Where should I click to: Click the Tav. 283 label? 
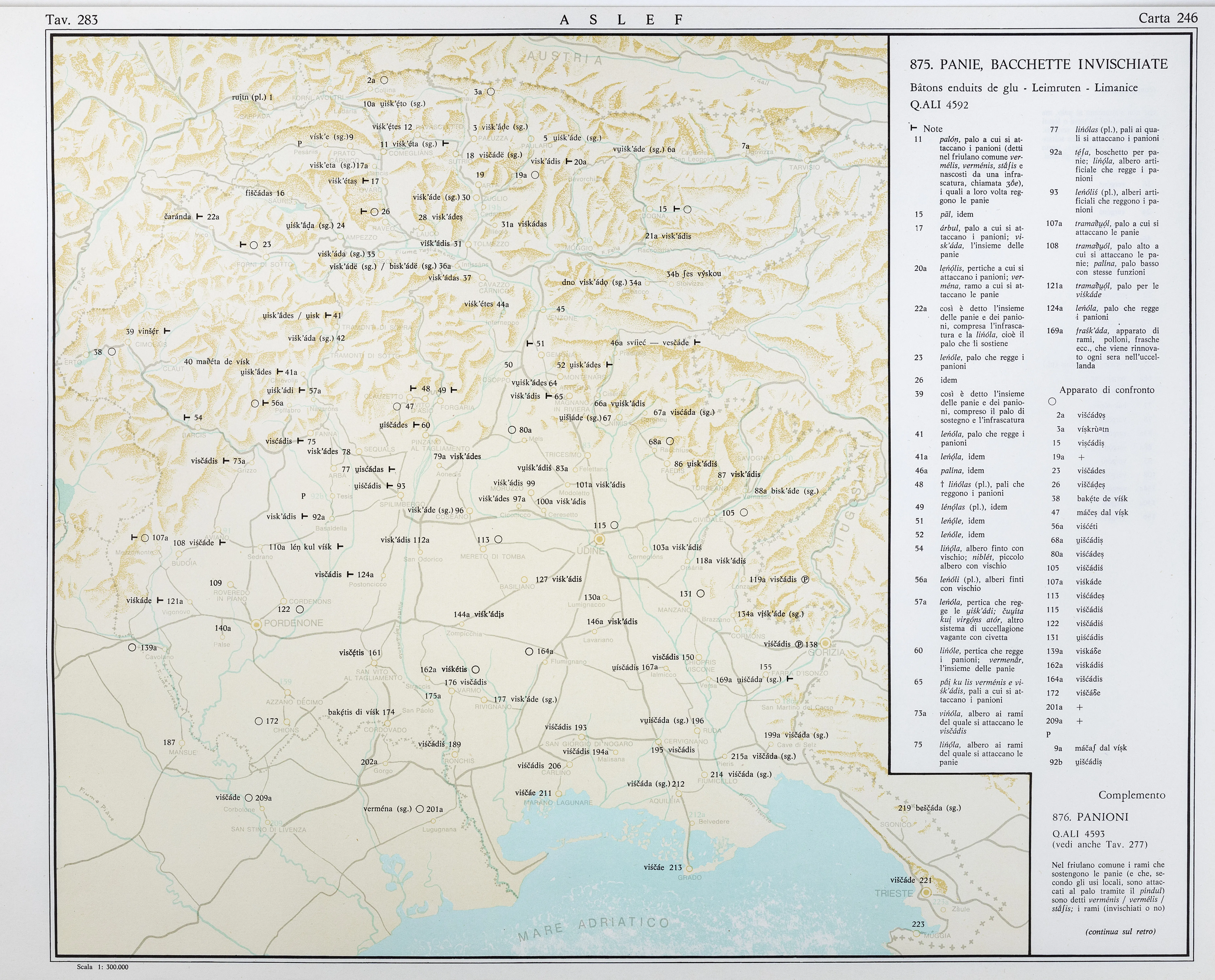[72, 20]
